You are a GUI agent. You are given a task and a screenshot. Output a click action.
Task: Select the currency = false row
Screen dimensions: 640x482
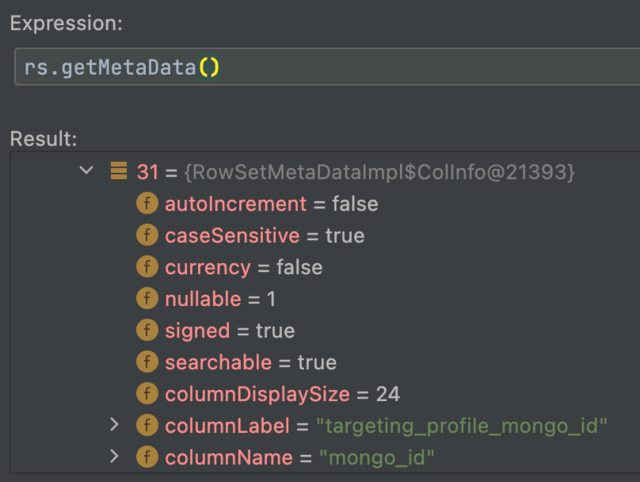click(x=325, y=267)
